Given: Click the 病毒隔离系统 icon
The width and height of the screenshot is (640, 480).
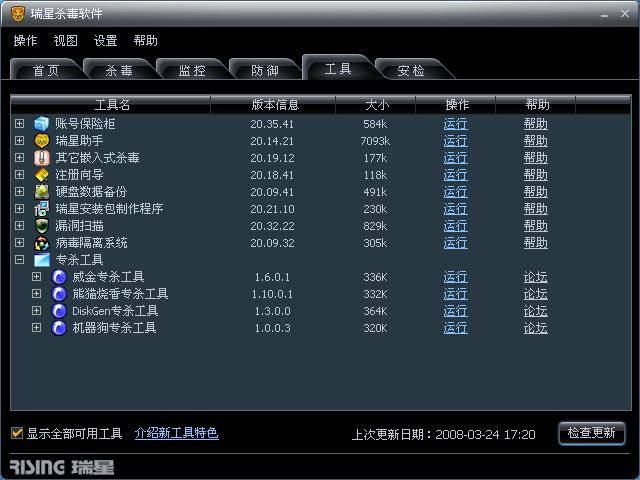Looking at the screenshot, I should point(42,243).
